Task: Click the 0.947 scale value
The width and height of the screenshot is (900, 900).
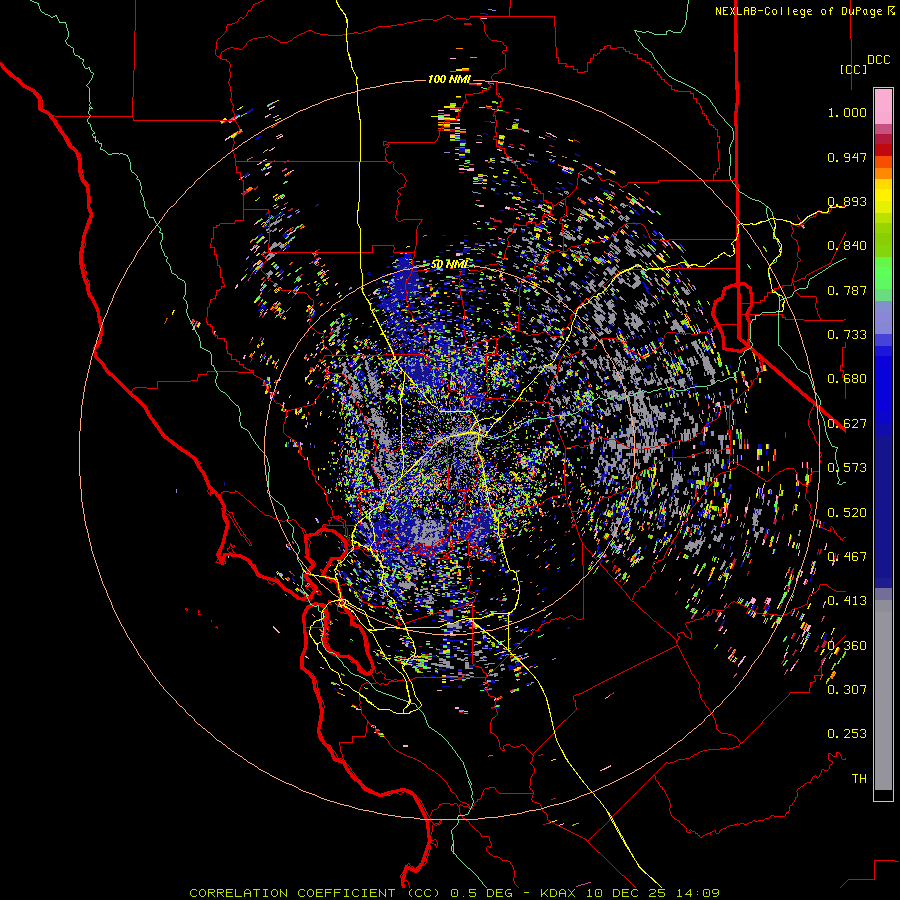Action: click(847, 157)
